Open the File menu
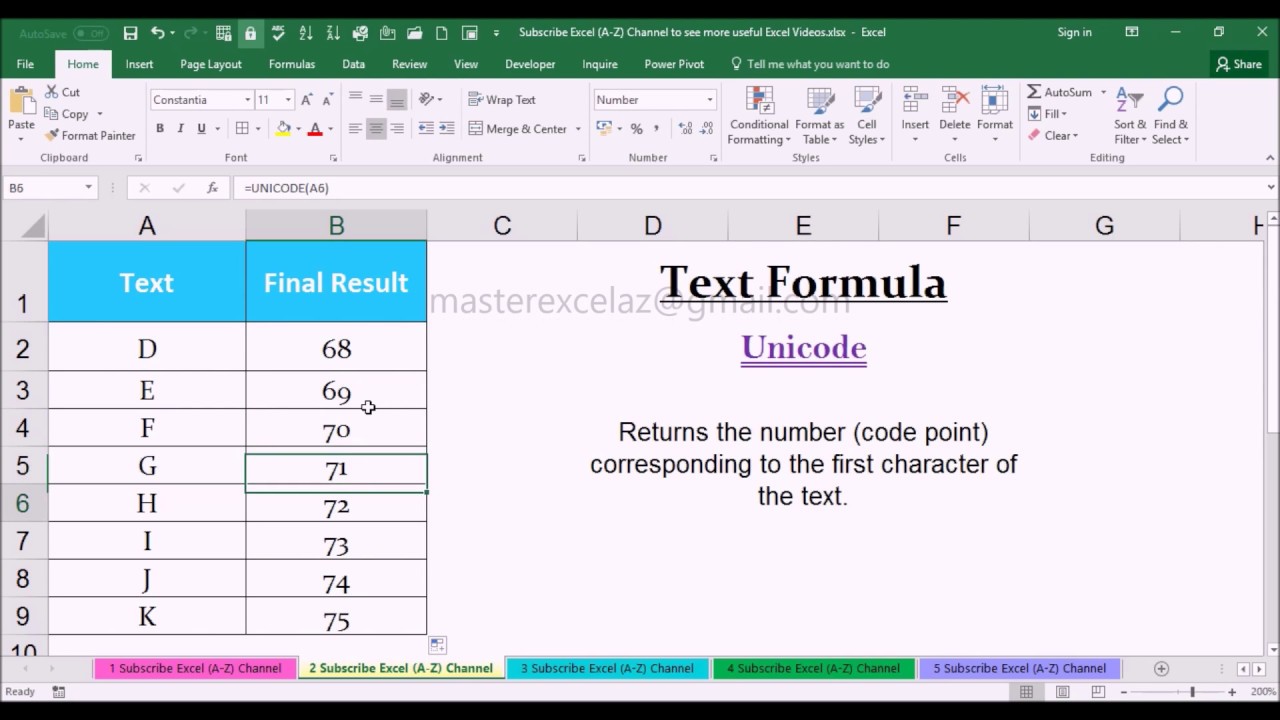This screenshot has width=1280, height=720. pyautogui.click(x=25, y=64)
